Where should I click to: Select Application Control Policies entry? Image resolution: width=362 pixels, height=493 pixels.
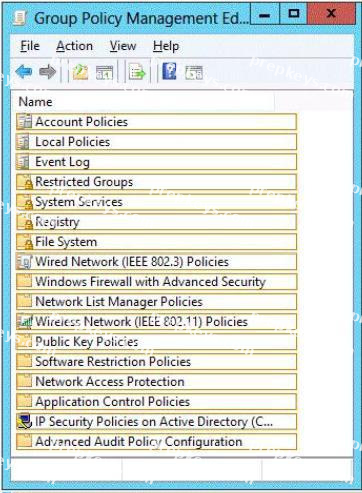click(x=156, y=402)
